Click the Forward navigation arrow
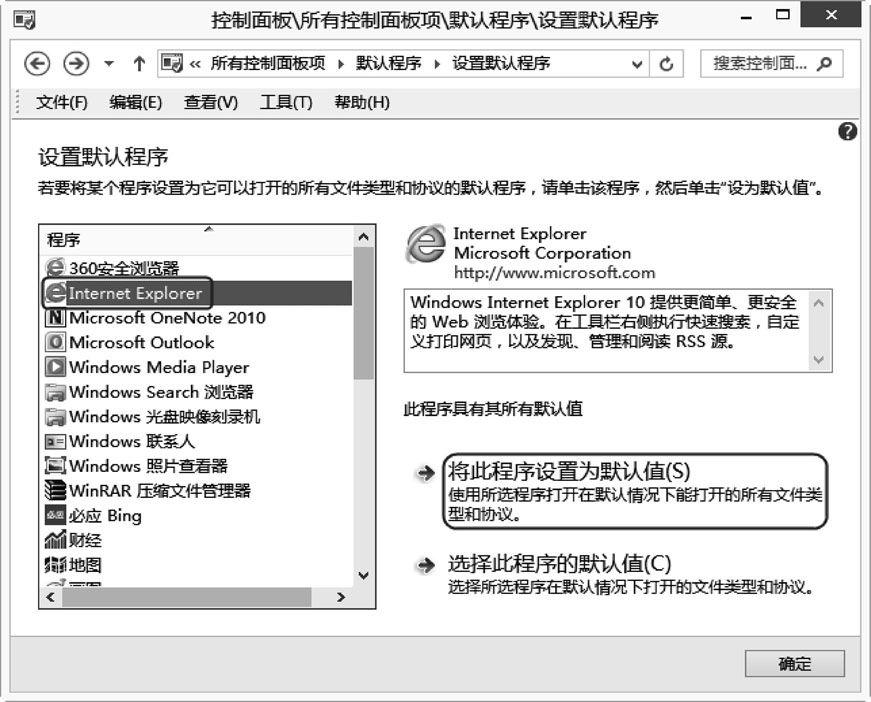This screenshot has width=871, height=702. click(x=76, y=64)
